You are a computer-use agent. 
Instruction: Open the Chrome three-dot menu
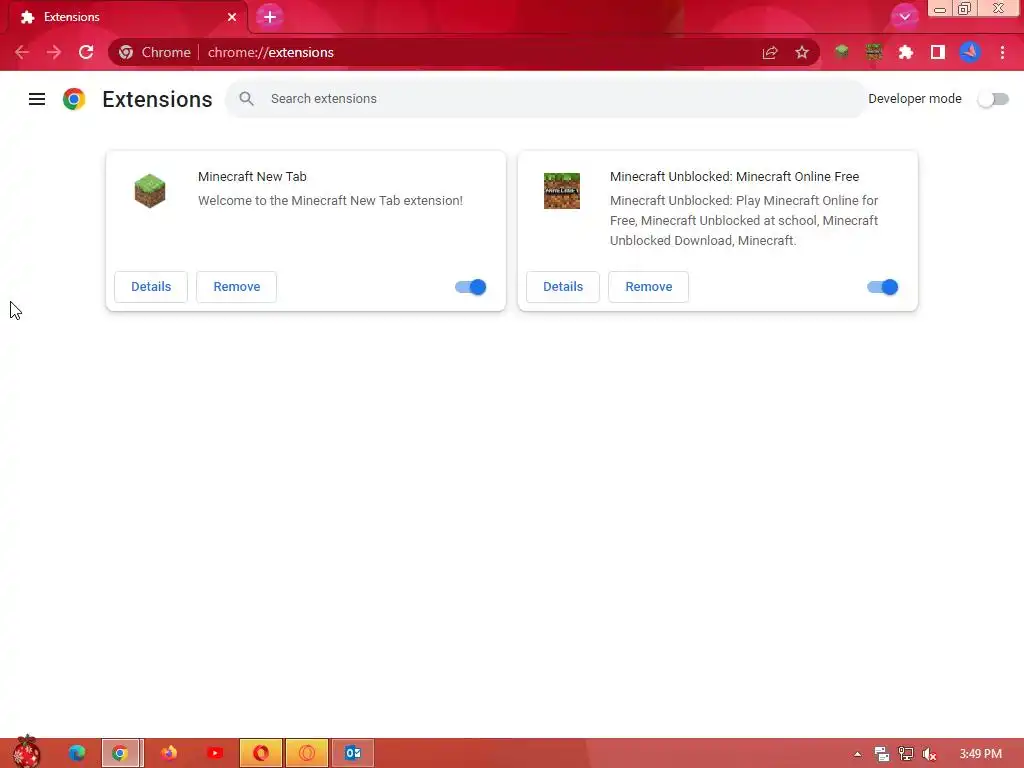tap(1002, 52)
